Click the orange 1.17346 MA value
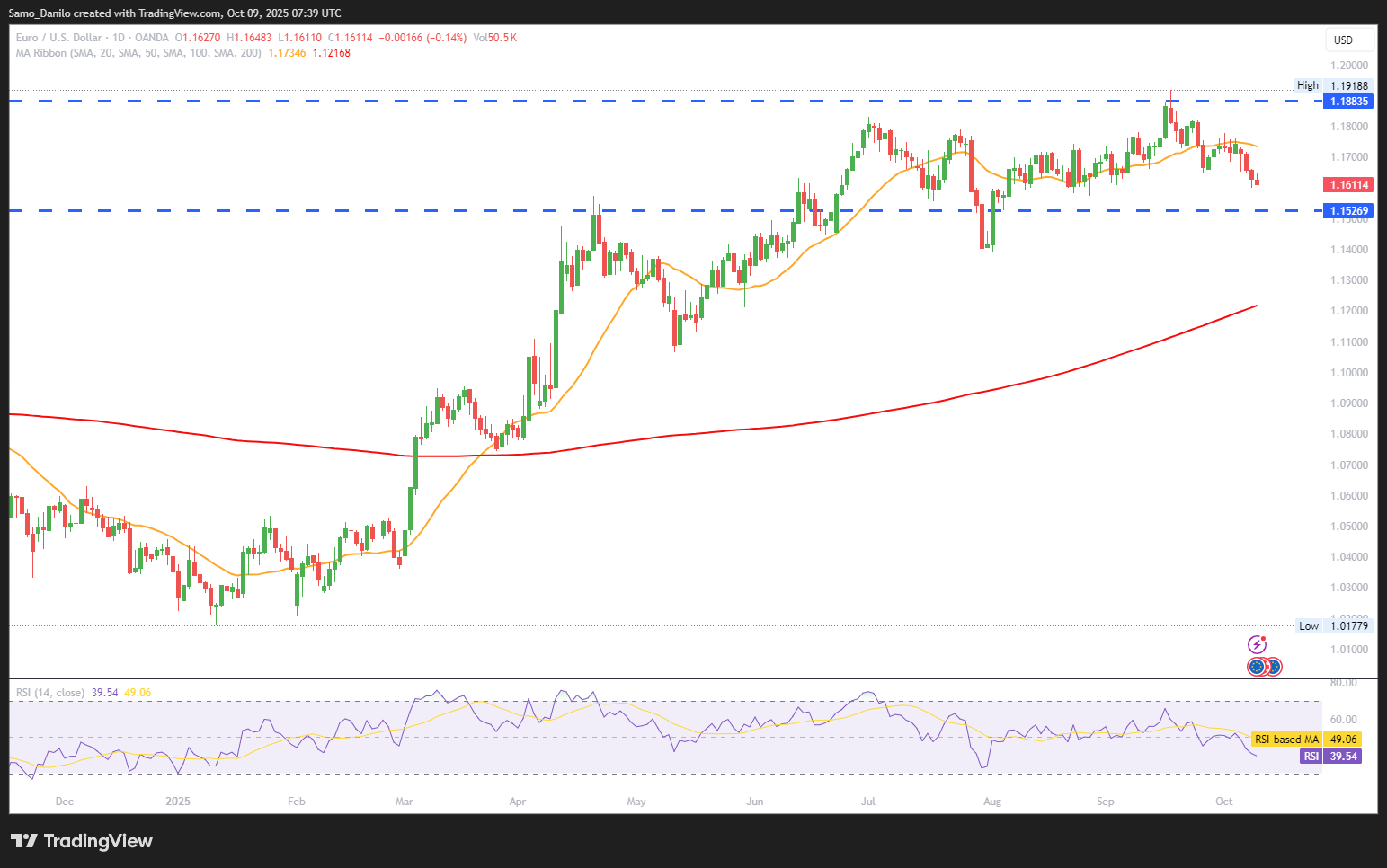This screenshot has width=1387, height=868. (x=287, y=53)
